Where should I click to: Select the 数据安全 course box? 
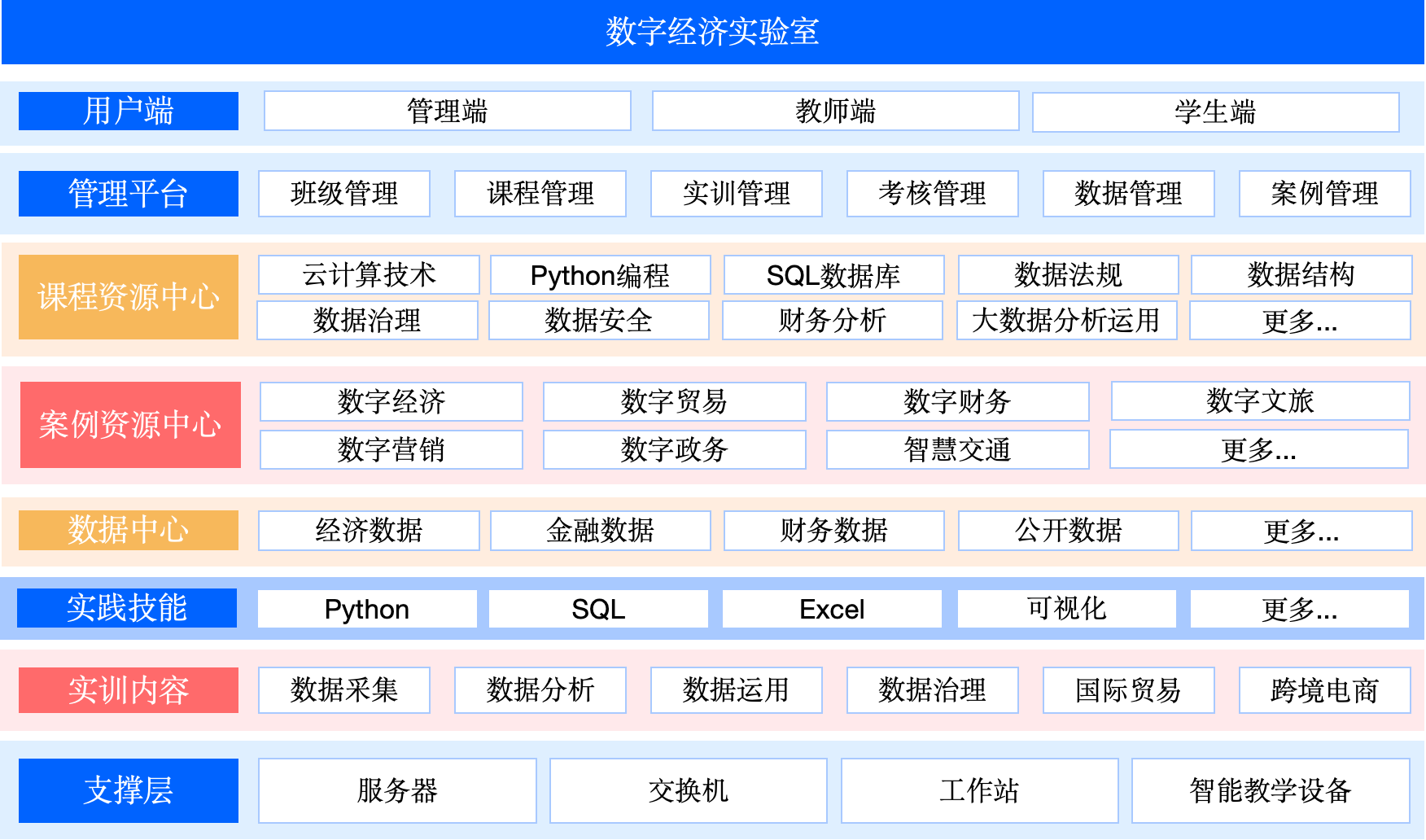(599, 321)
